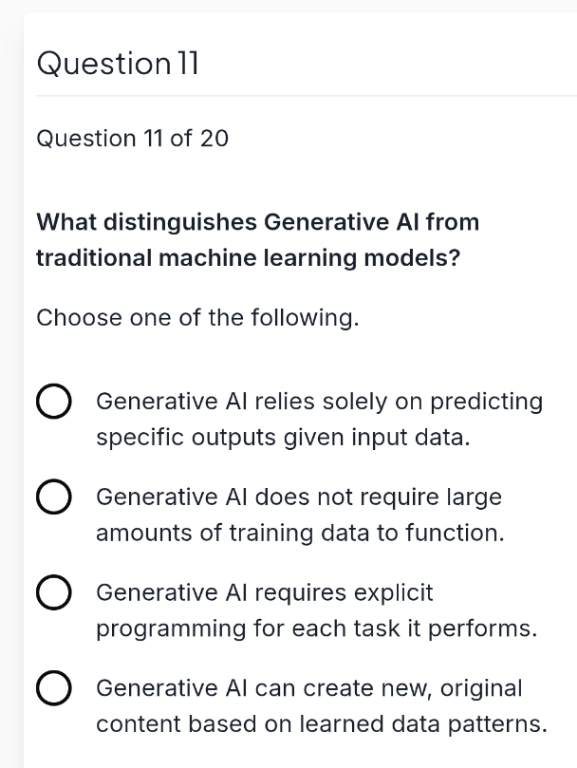Click the 'specific outputs given input data.' text line

pos(283,437)
